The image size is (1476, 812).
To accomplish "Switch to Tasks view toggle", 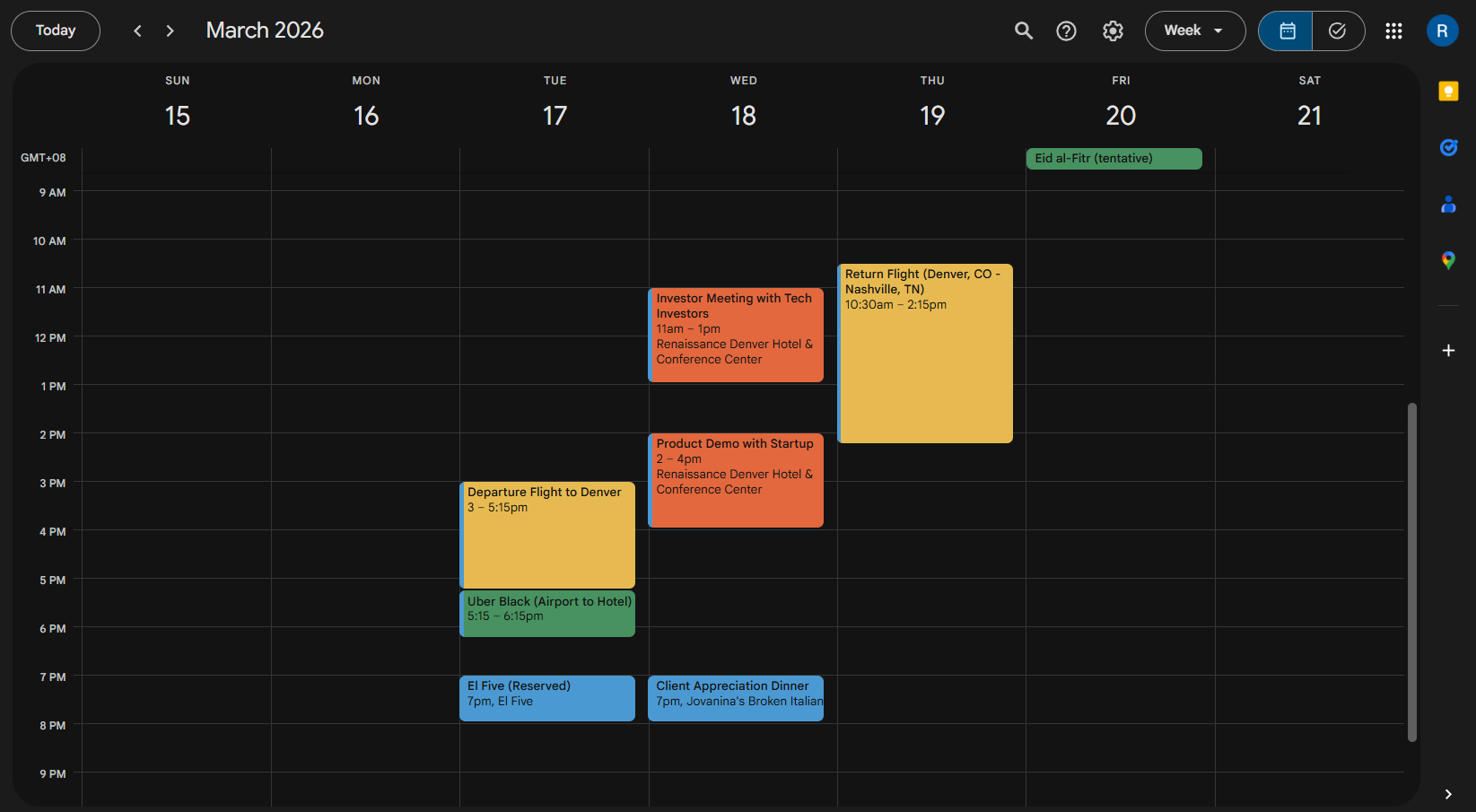I will (x=1338, y=31).
